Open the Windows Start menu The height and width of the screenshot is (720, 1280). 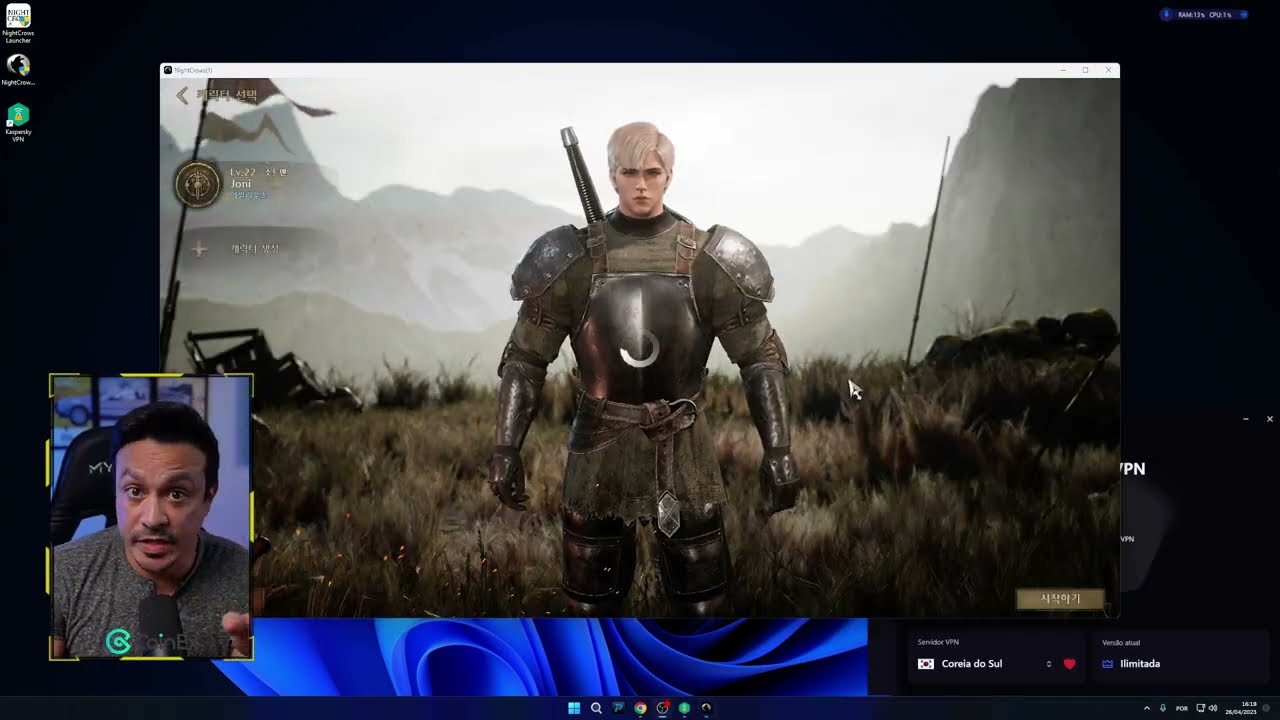point(574,708)
